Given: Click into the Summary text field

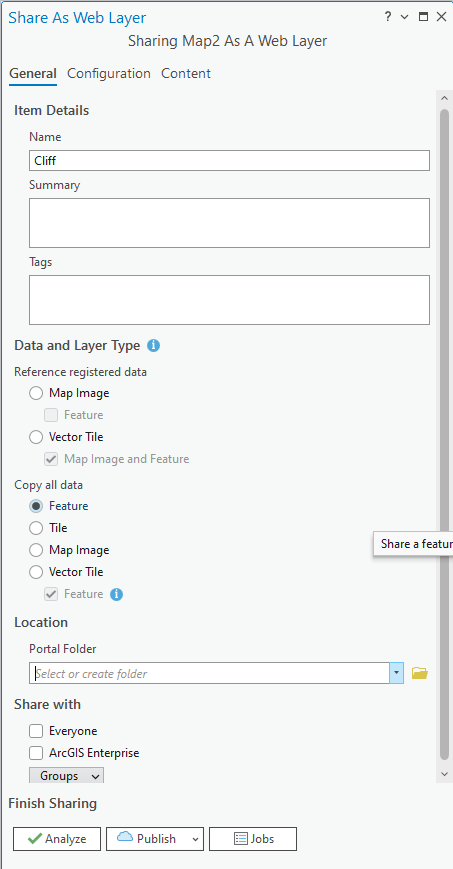Looking at the screenshot, I should tap(230, 223).
